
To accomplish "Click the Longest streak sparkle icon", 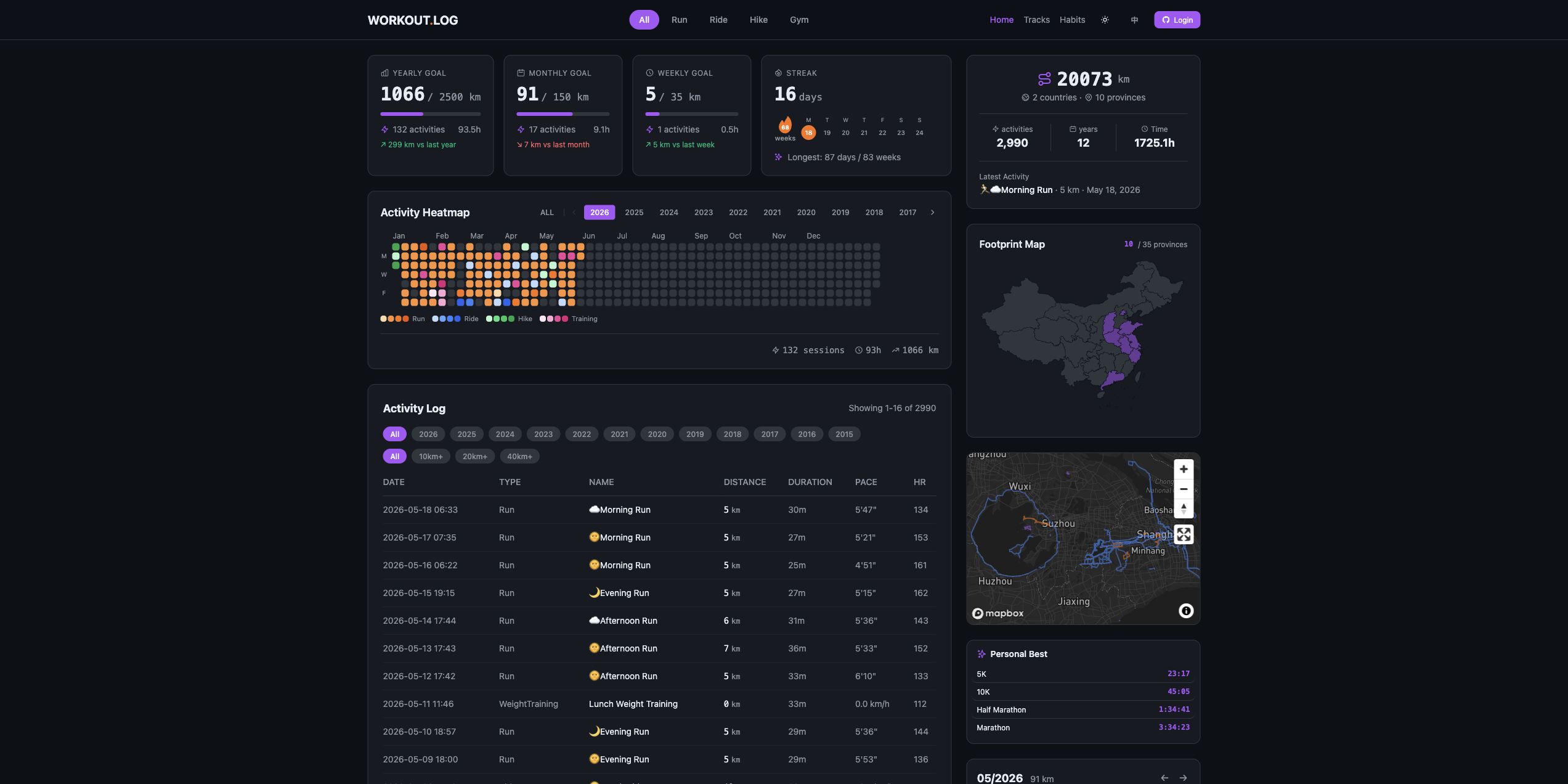I will click(x=778, y=157).
